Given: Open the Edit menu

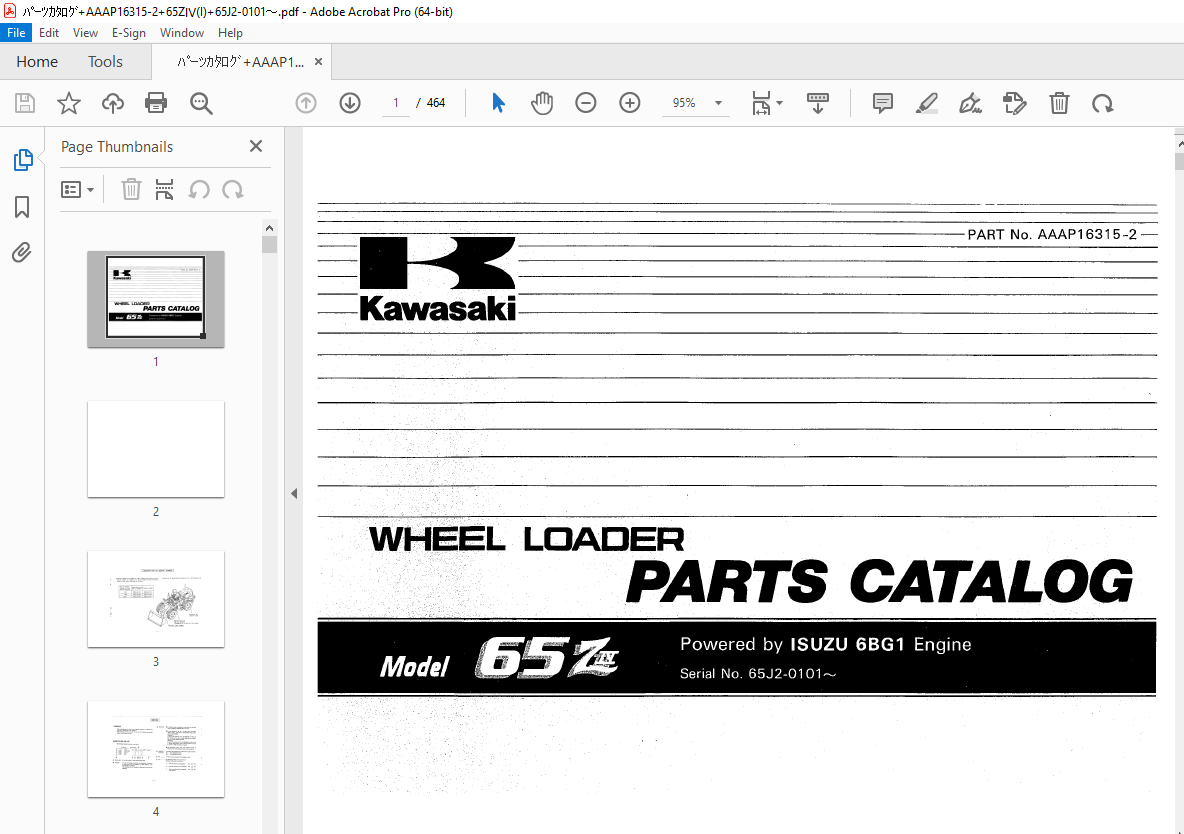Looking at the screenshot, I should click(x=49, y=32).
